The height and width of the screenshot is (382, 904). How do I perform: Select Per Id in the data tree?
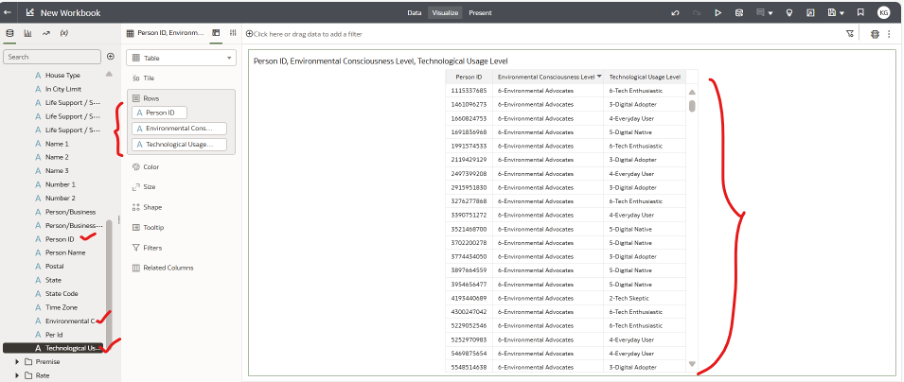pos(54,335)
